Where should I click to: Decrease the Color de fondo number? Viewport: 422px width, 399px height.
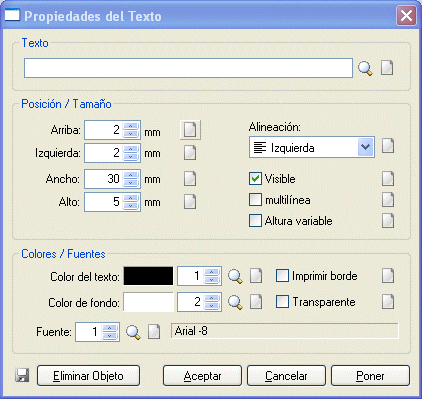click(212, 306)
